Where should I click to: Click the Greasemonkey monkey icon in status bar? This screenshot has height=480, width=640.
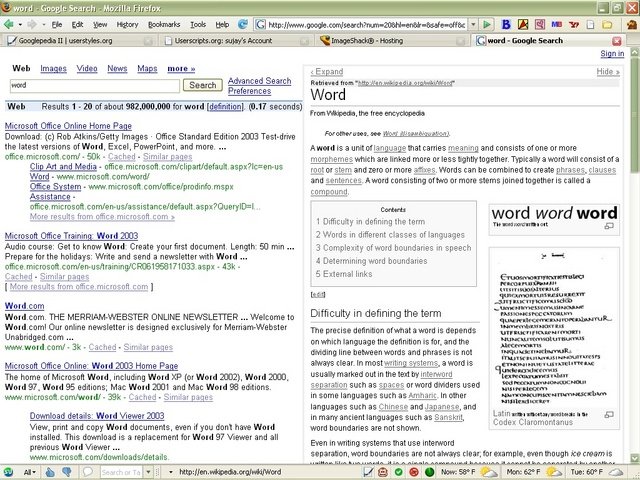383,472
